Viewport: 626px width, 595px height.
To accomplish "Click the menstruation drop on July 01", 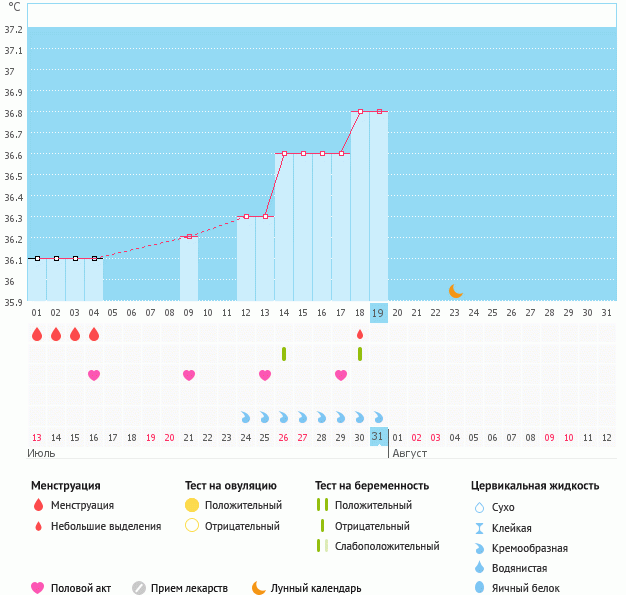I will [37, 334].
